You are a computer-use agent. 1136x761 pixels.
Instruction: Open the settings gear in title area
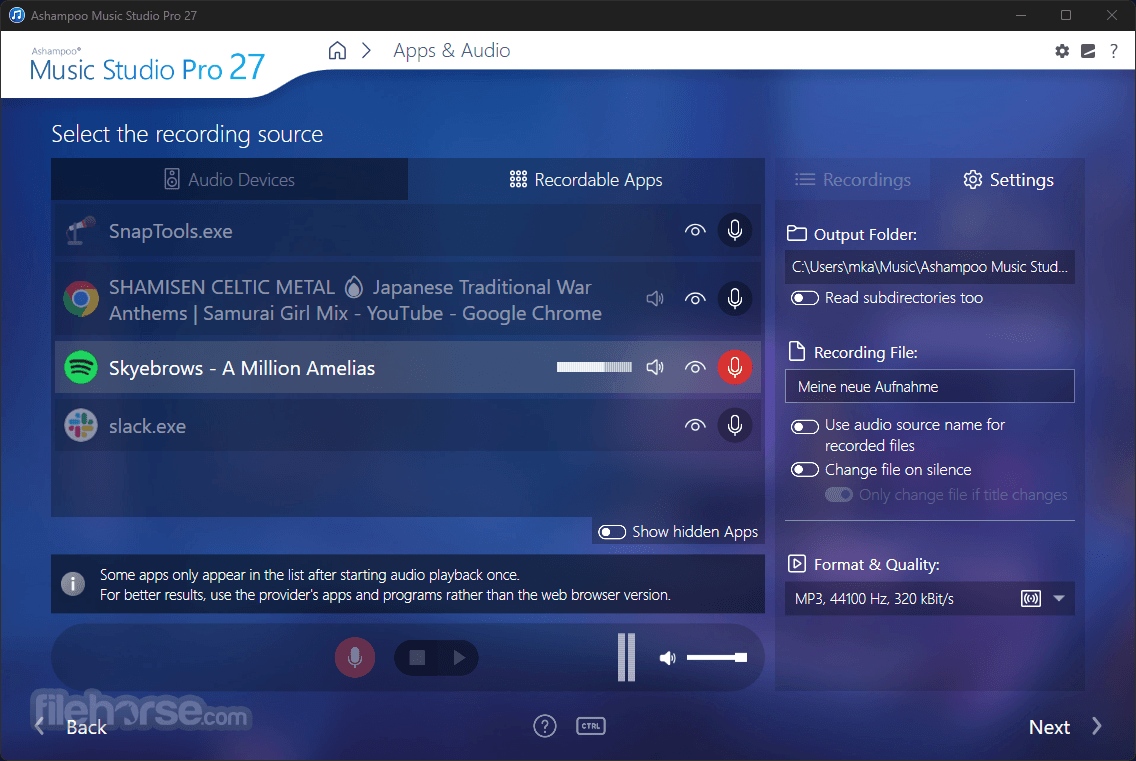pos(1062,51)
